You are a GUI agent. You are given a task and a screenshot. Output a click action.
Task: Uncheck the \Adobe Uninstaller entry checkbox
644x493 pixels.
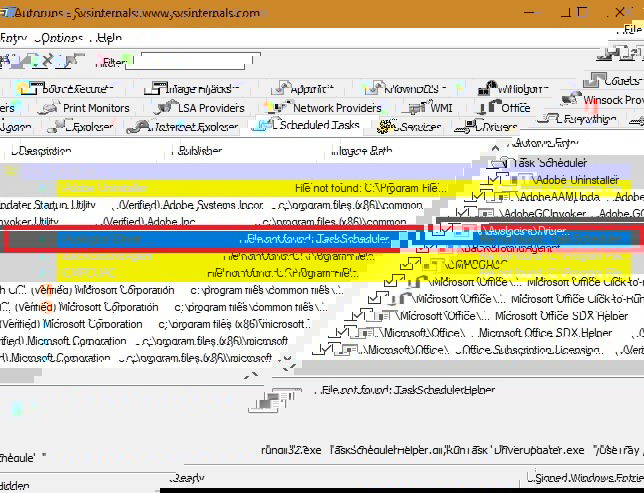click(x=495, y=180)
